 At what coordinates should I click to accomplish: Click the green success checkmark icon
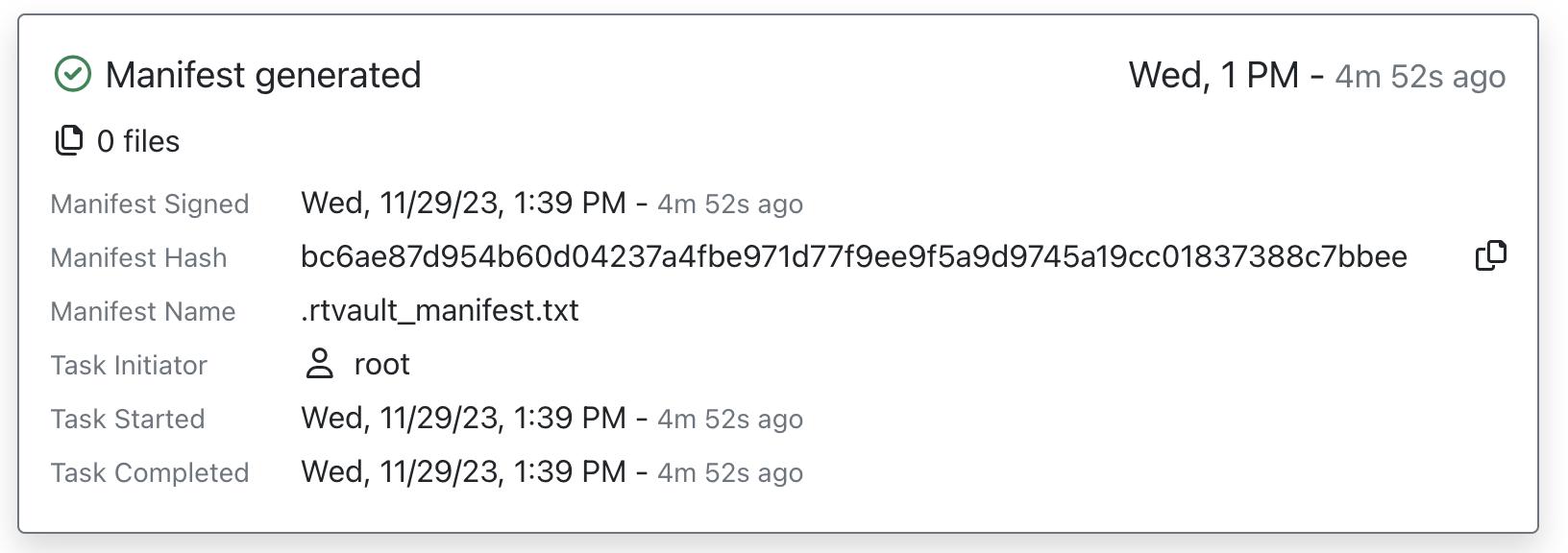coord(72,74)
